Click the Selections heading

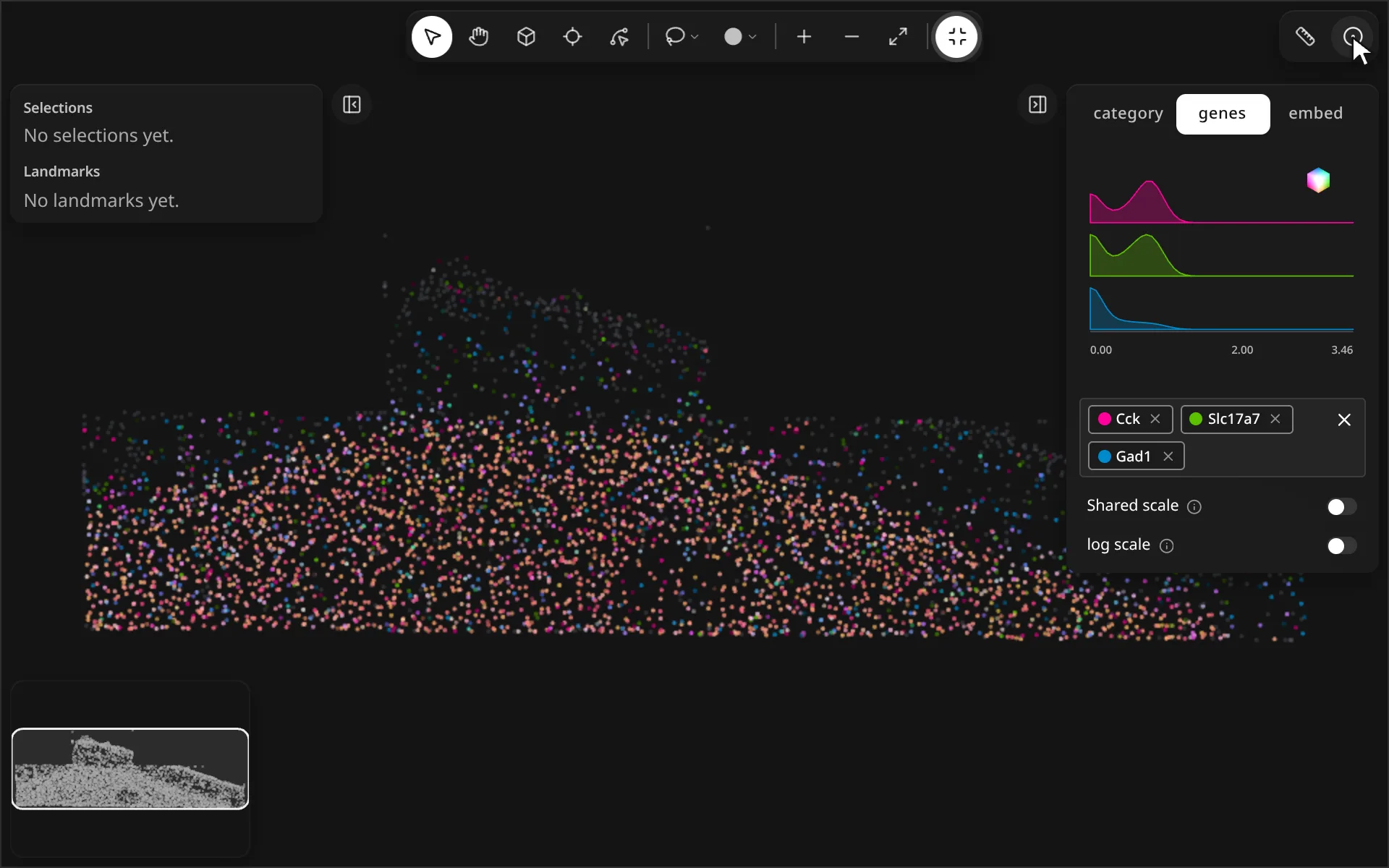[58, 108]
